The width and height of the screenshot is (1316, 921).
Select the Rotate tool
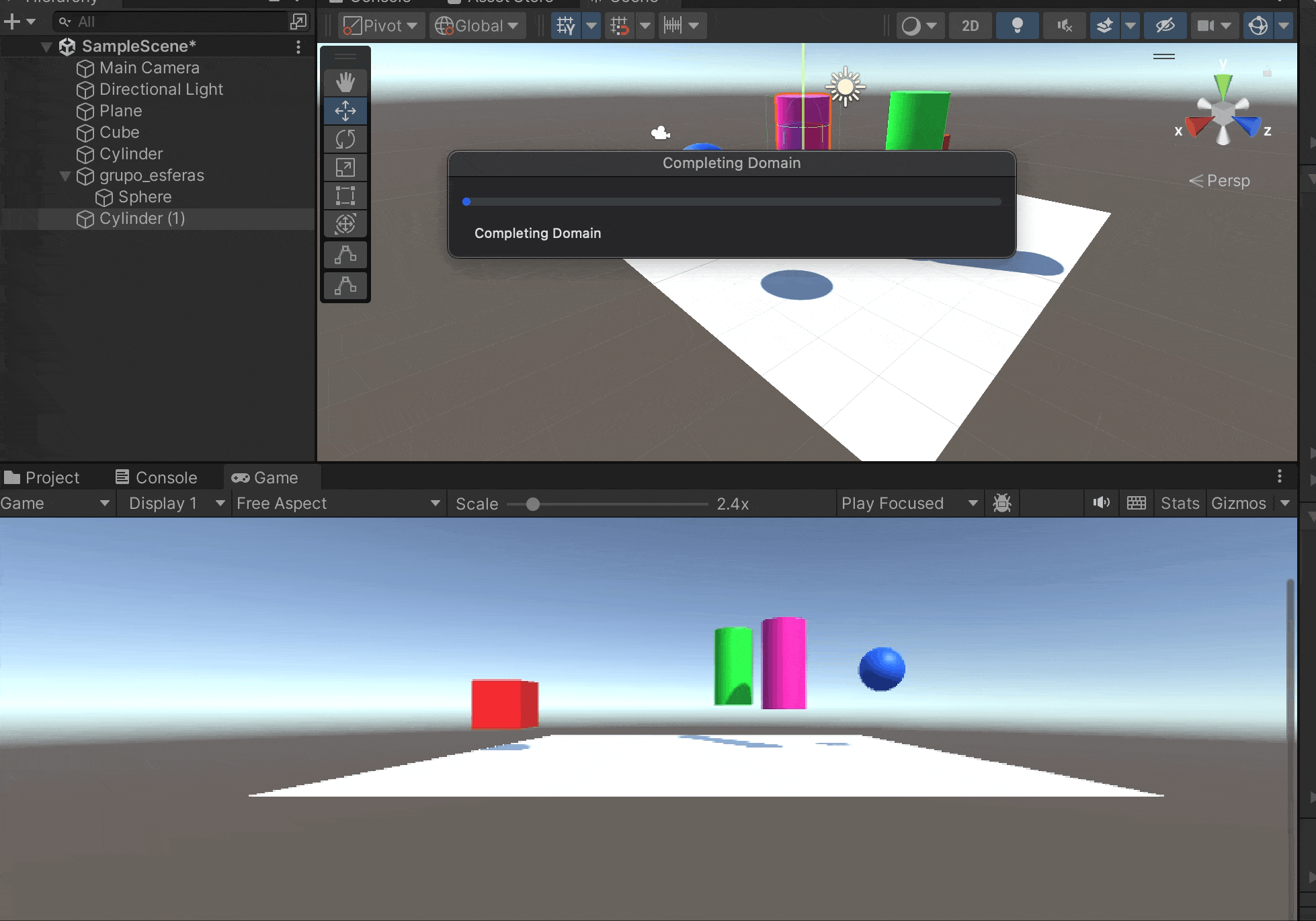coord(345,139)
